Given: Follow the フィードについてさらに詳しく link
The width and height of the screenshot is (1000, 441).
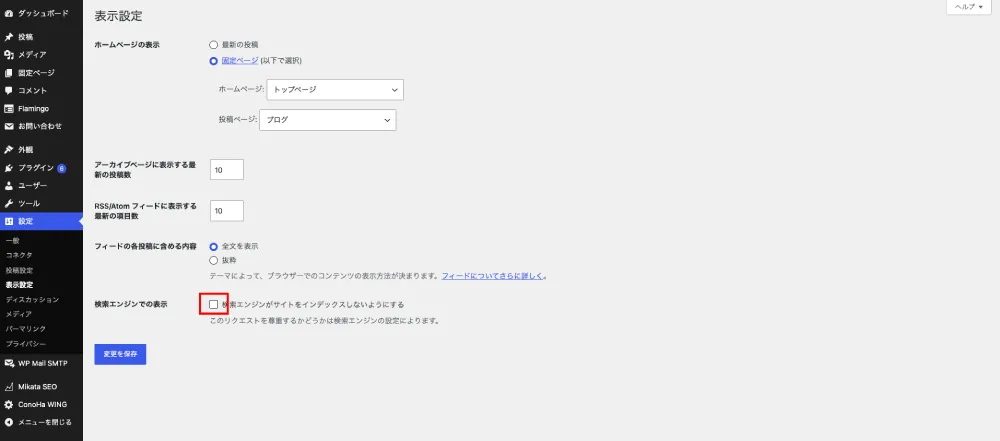Looking at the screenshot, I should pos(492,276).
